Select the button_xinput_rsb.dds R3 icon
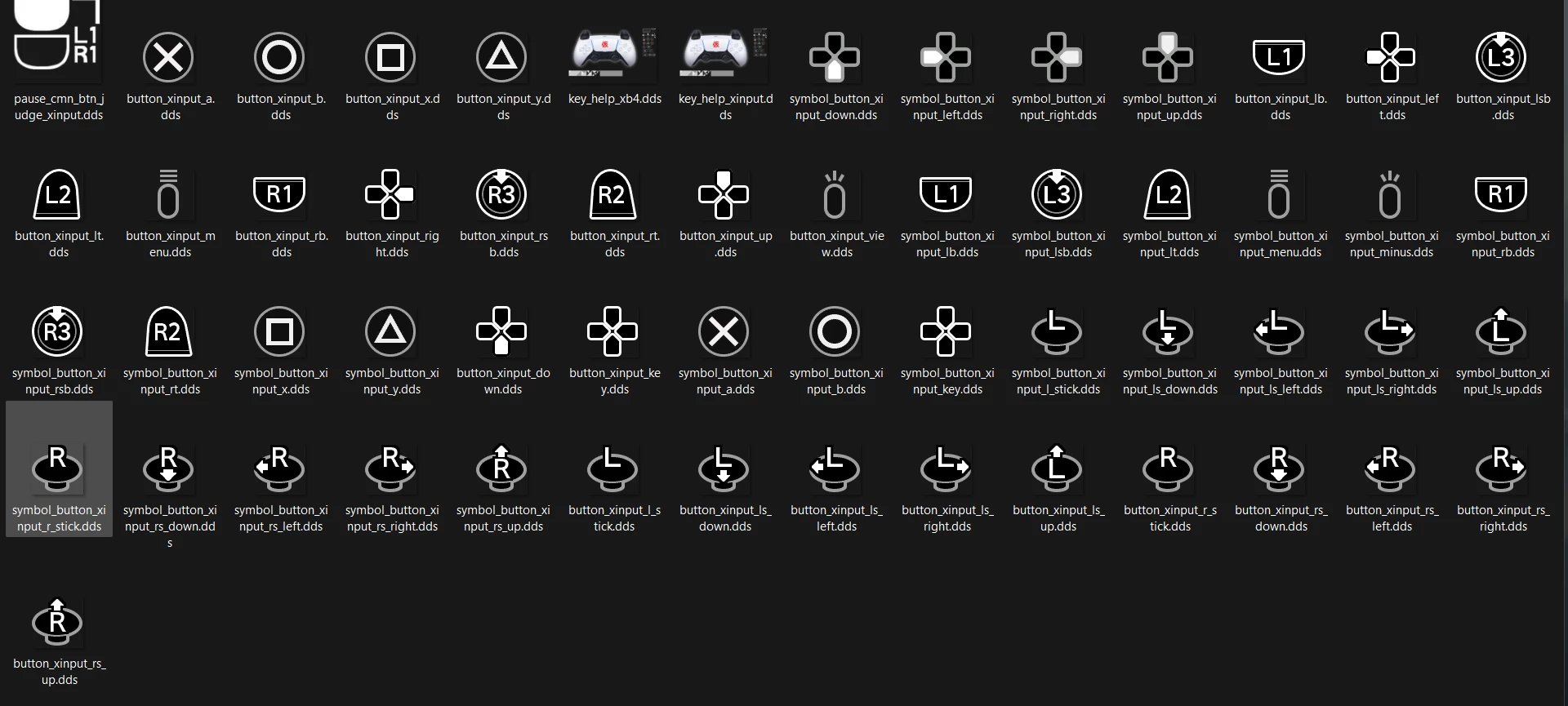This screenshot has height=706, width=1568. [x=501, y=194]
